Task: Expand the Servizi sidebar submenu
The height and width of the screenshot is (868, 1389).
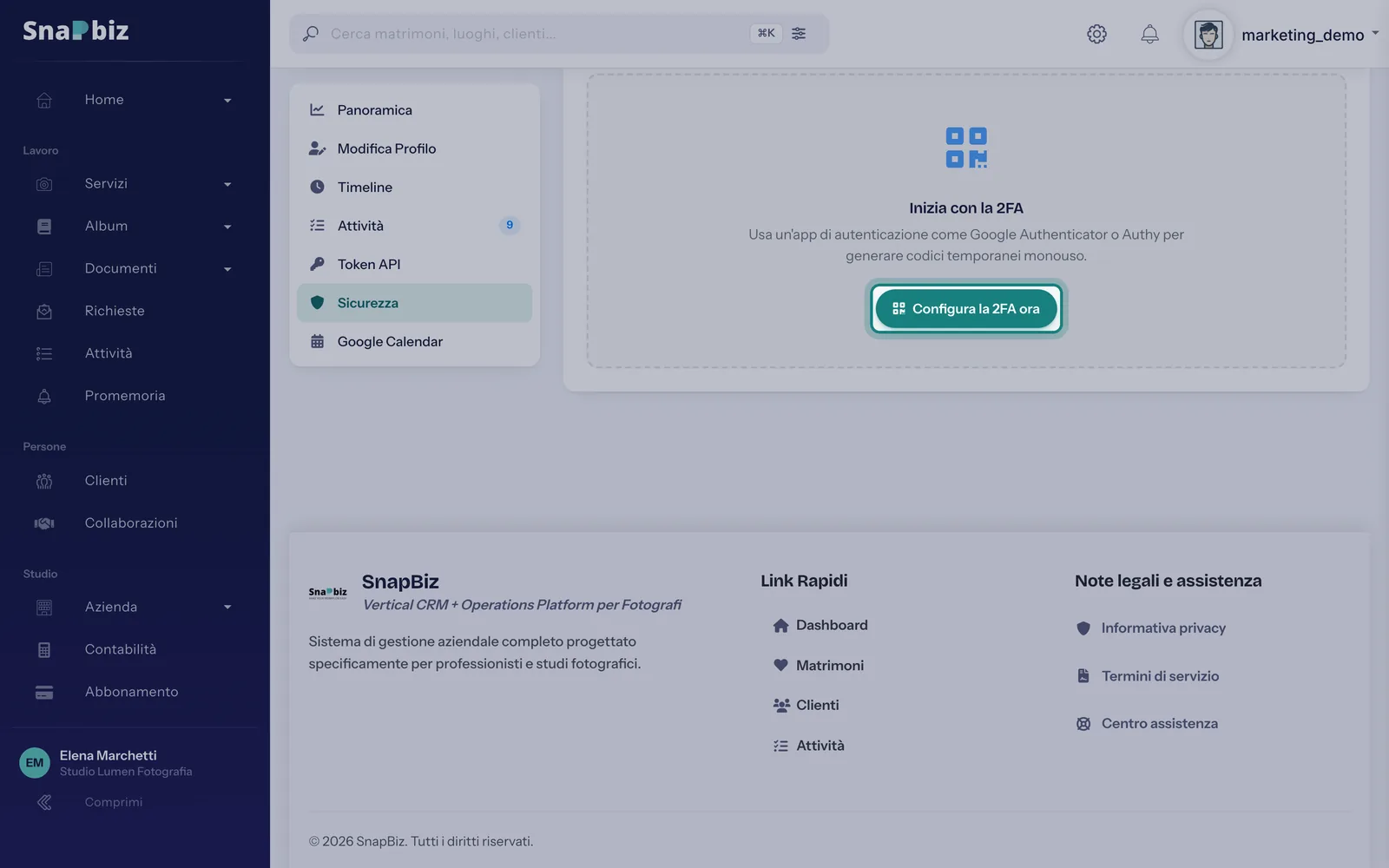Action: 227,185
